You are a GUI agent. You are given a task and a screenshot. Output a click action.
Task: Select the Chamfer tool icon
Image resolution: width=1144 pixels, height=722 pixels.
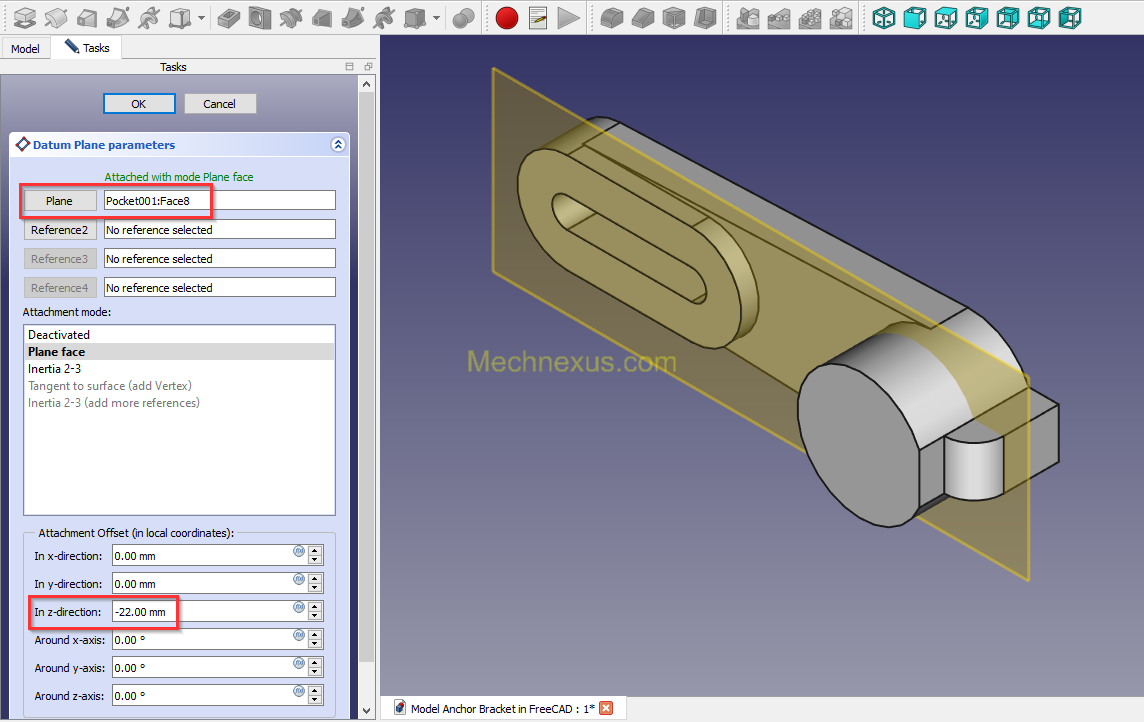tap(643, 18)
